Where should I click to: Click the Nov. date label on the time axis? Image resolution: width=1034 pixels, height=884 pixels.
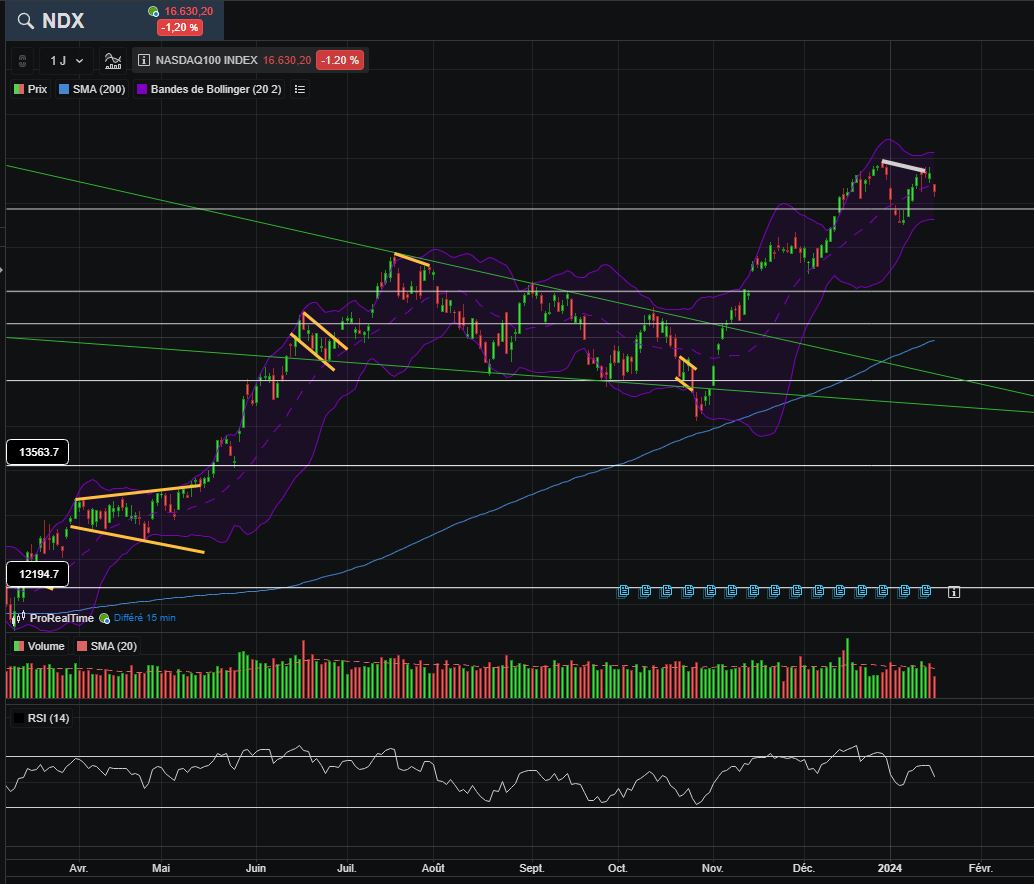712,868
